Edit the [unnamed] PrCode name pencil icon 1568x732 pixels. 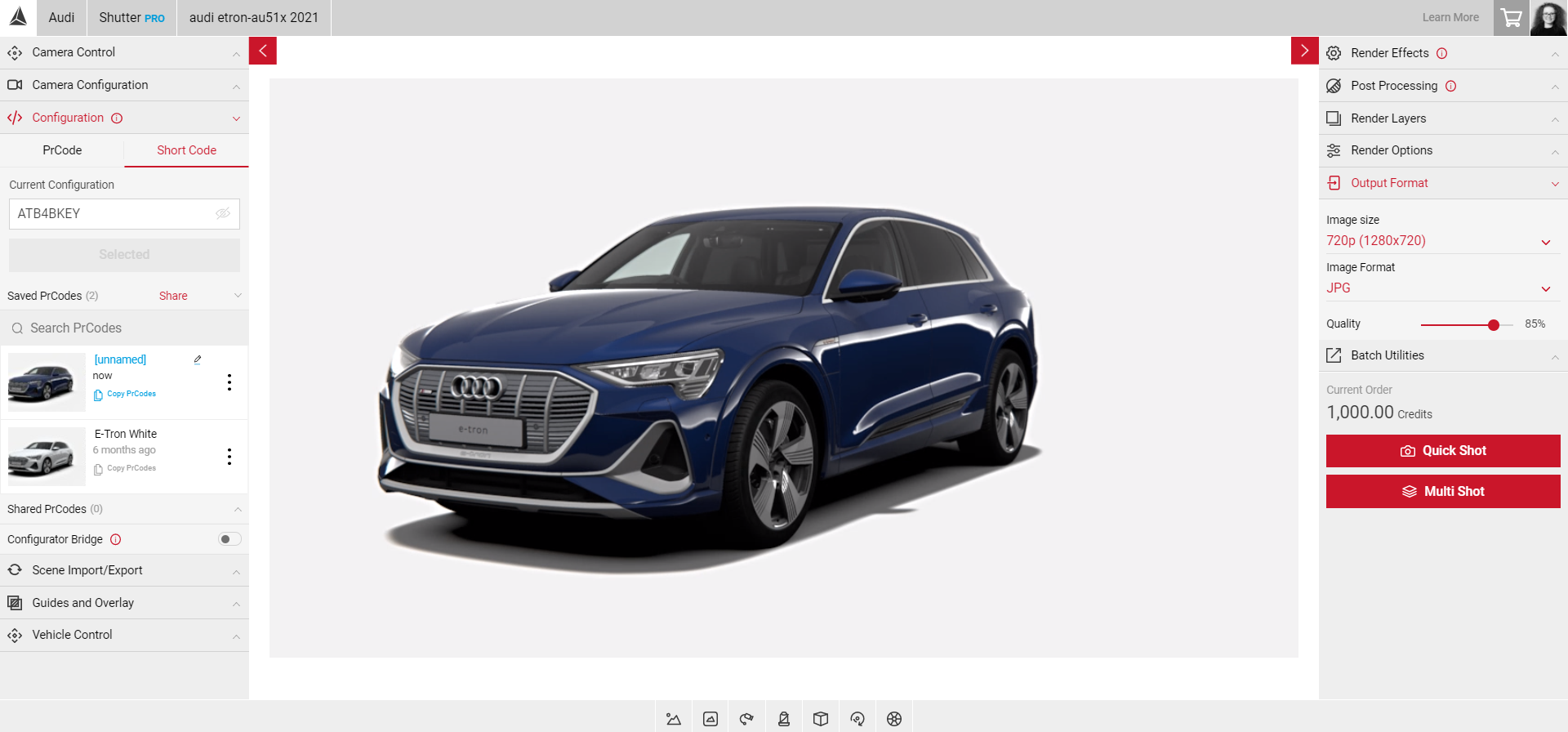[198, 359]
